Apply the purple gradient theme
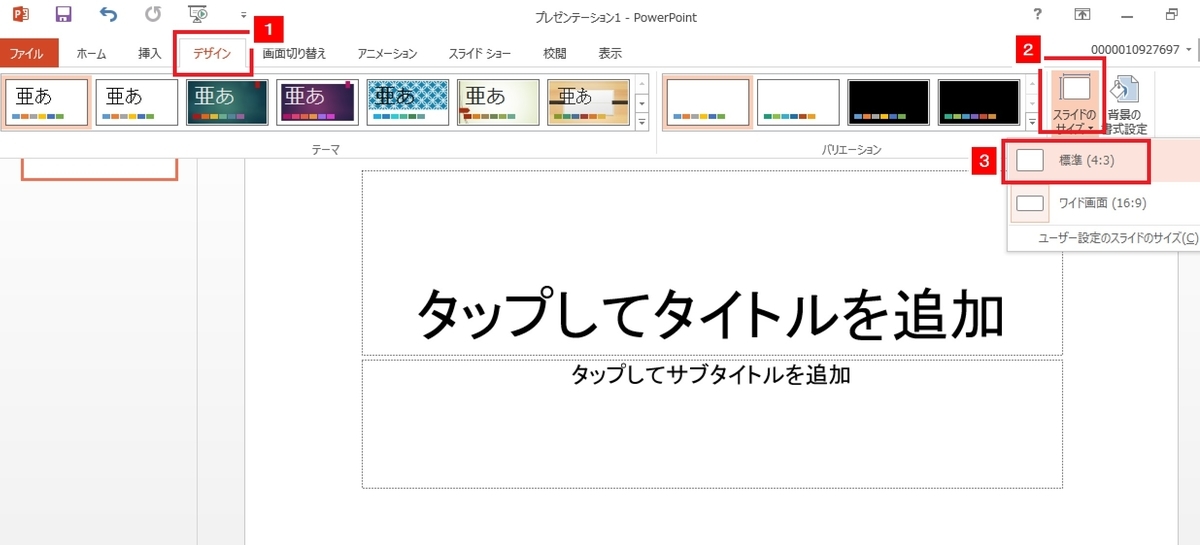This screenshot has height=545, width=1200. pyautogui.click(x=317, y=103)
